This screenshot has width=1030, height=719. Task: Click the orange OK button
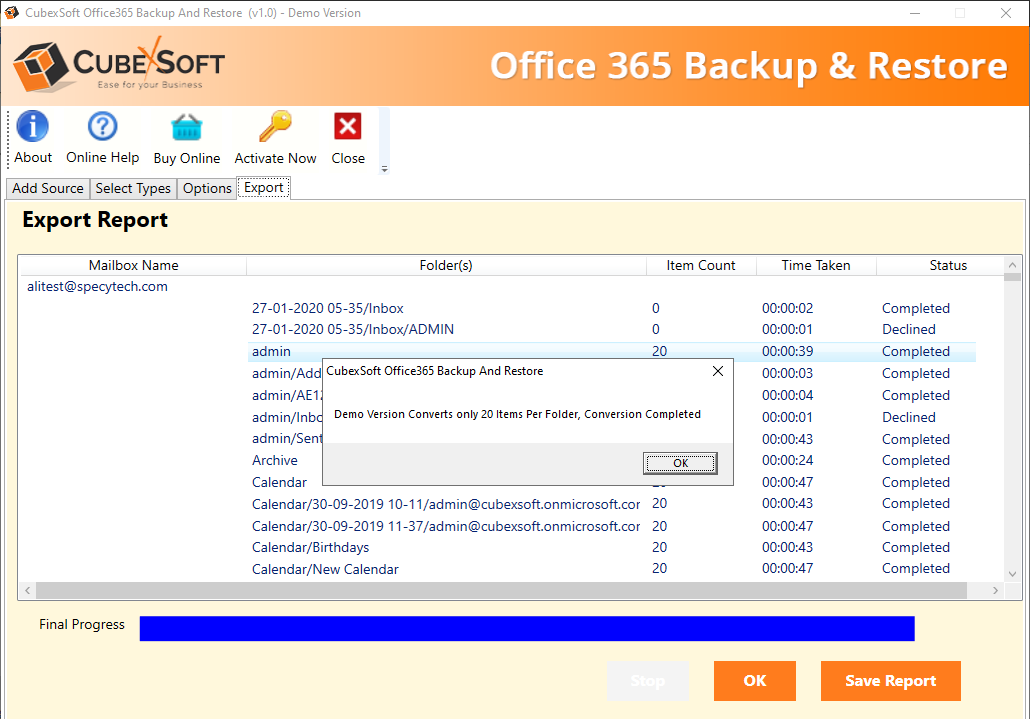pos(755,681)
